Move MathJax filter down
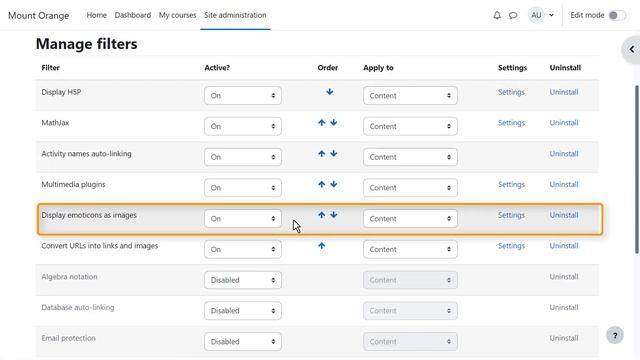Viewport: 640px width, 360px height. [x=333, y=122]
